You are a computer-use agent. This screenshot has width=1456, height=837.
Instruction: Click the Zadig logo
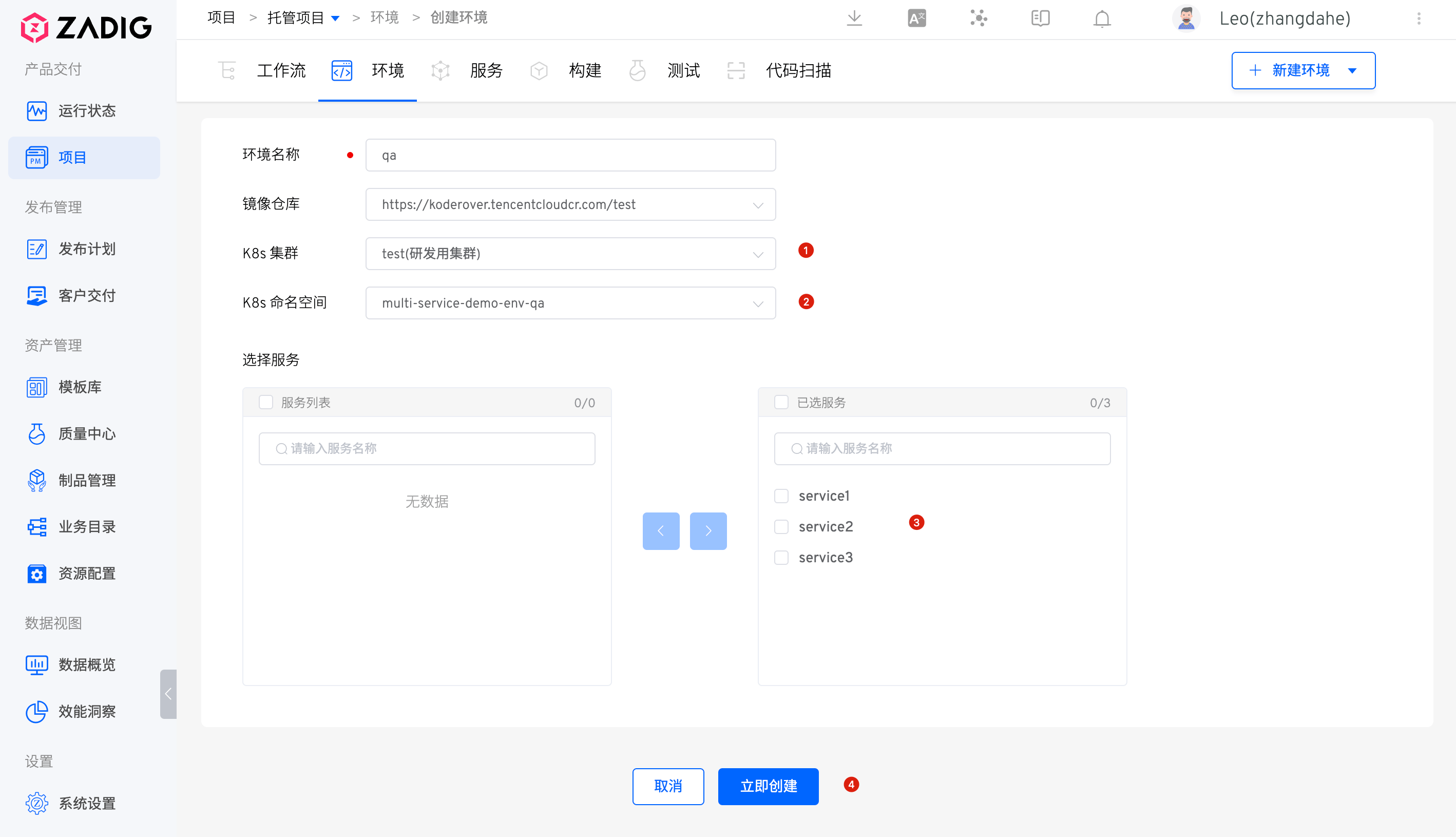[86, 27]
